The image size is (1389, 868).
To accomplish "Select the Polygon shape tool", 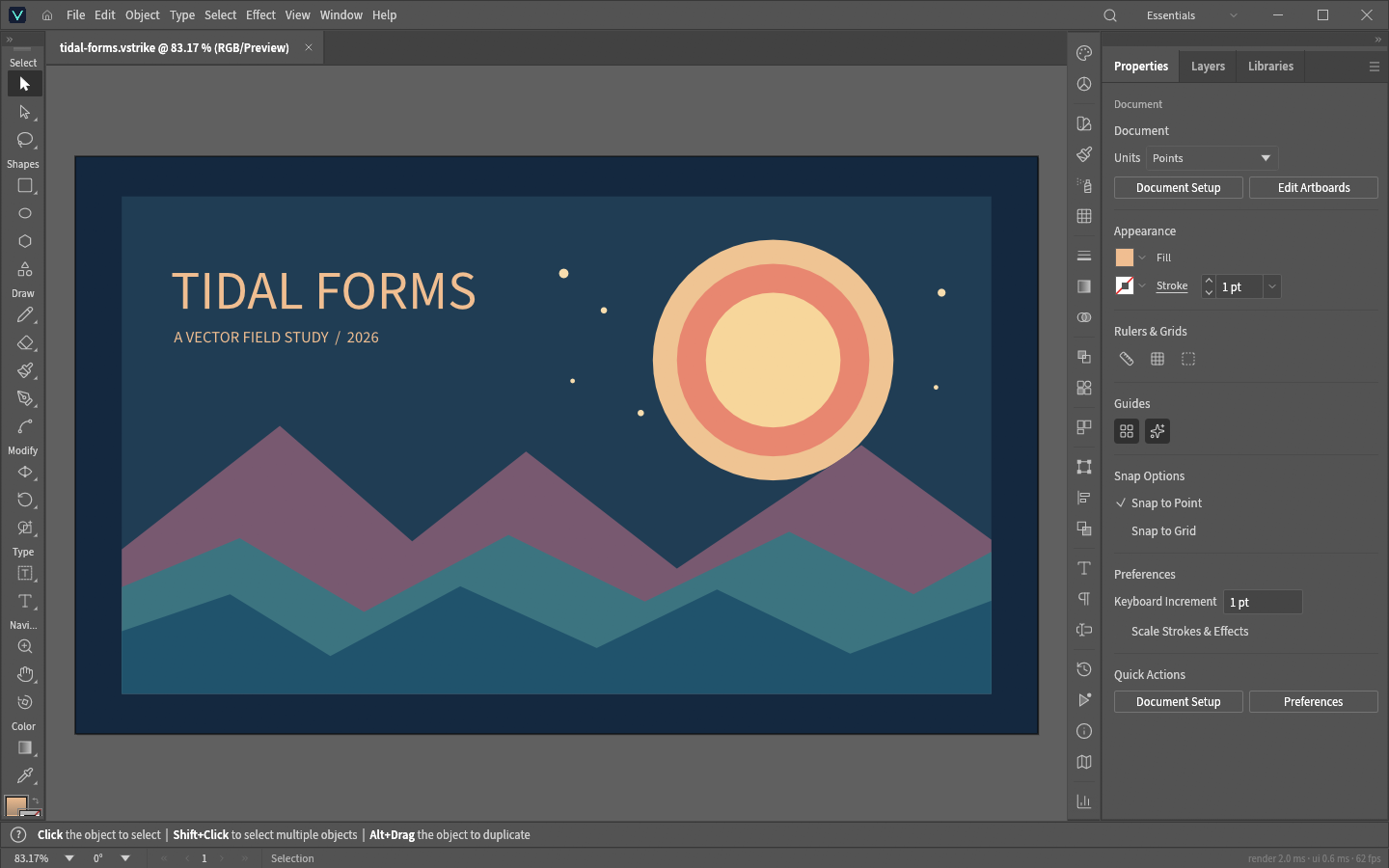I will coord(24,241).
